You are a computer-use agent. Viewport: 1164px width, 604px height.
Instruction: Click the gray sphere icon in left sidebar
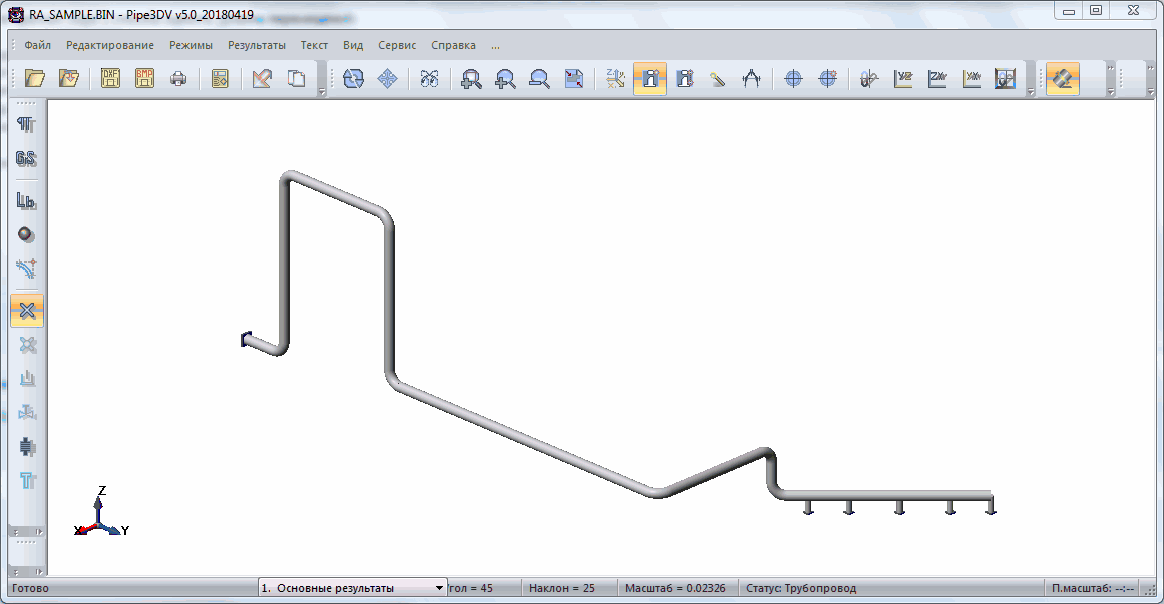[x=27, y=235]
